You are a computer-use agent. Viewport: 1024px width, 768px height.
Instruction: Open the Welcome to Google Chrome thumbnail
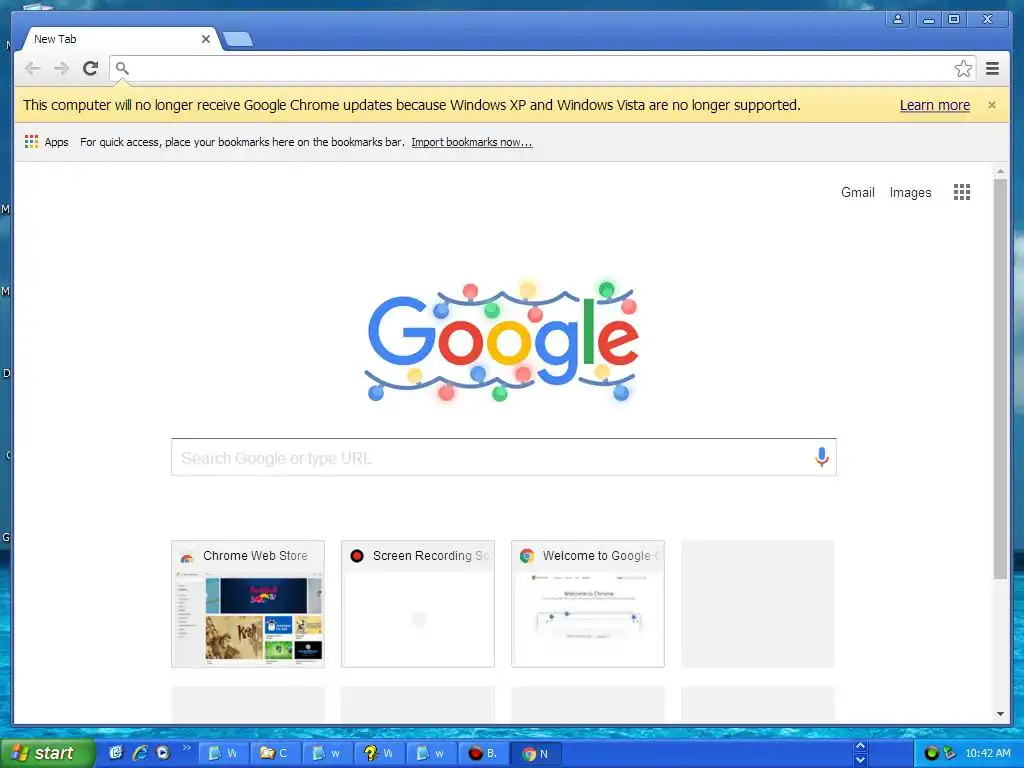pyautogui.click(x=588, y=604)
